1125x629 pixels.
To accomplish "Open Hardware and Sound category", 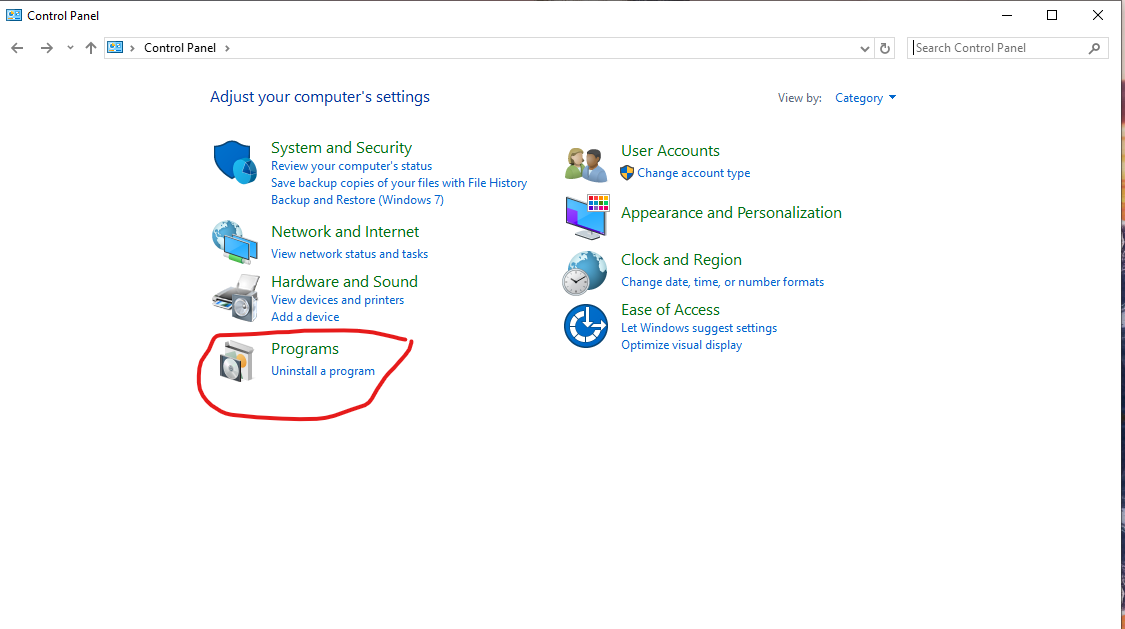I will pos(344,282).
